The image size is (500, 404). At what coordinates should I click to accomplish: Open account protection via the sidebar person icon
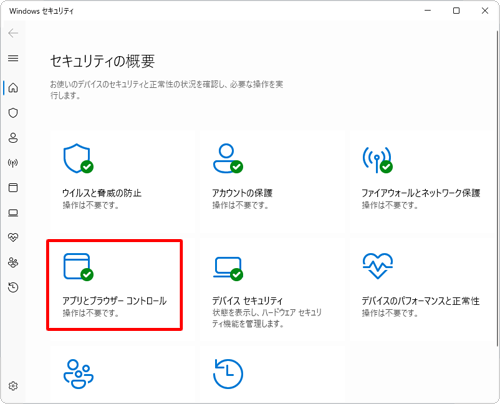13,138
